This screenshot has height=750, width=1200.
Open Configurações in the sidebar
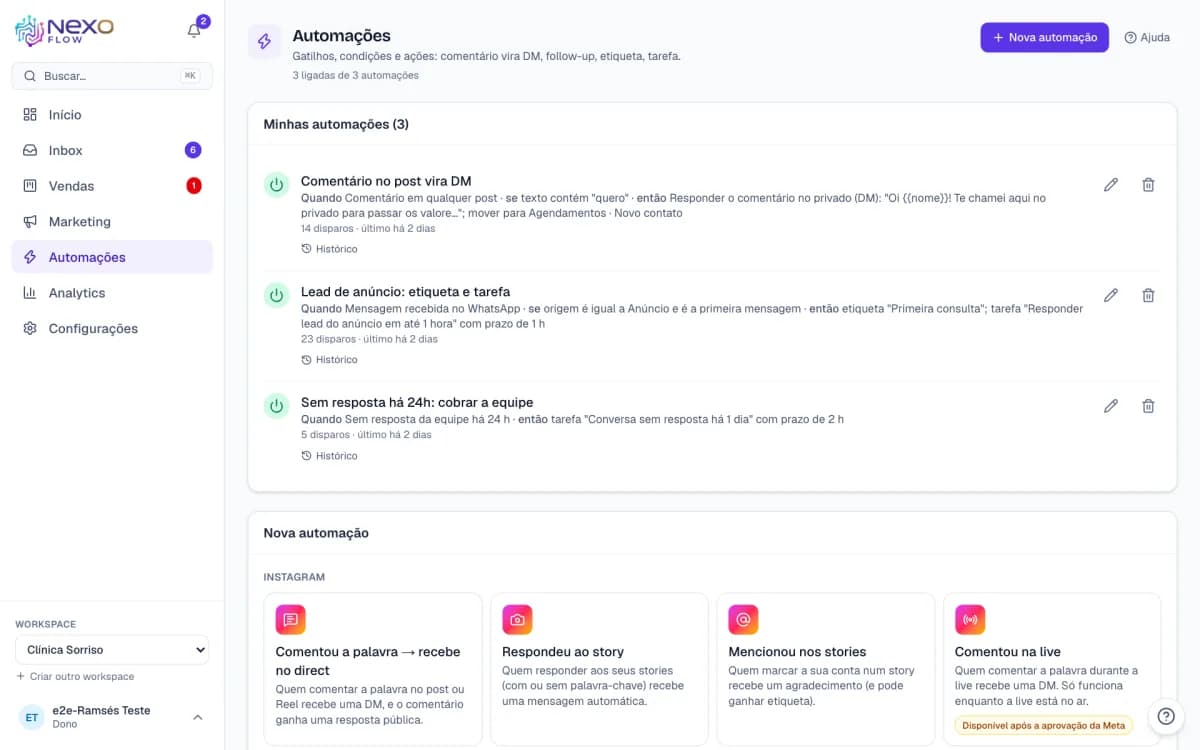[112, 328]
